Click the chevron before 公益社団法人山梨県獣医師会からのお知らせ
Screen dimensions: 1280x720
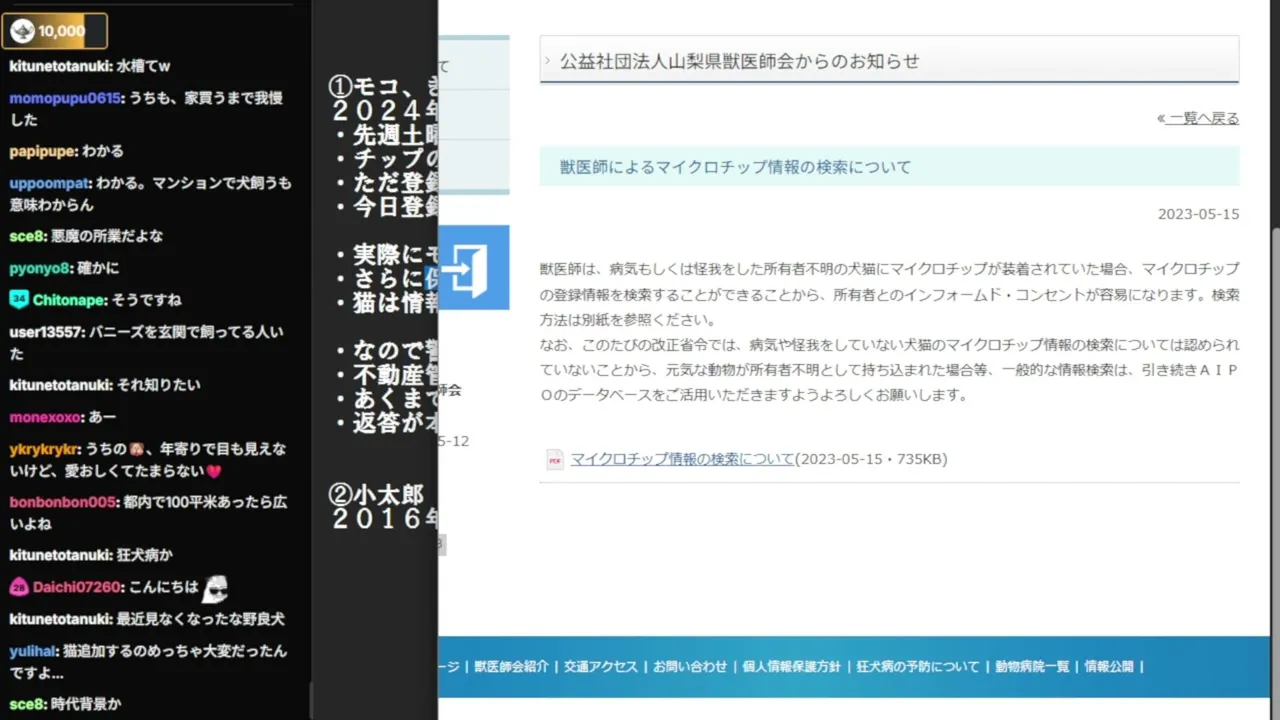coord(547,61)
